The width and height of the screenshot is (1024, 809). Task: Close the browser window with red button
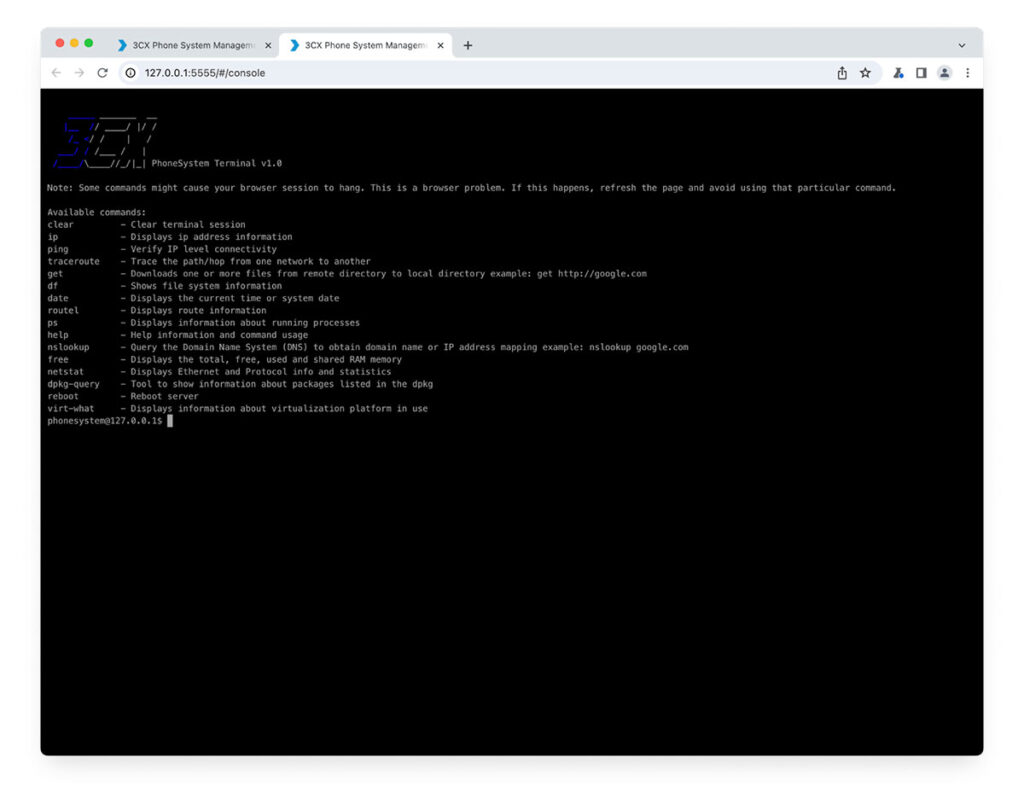click(x=60, y=43)
